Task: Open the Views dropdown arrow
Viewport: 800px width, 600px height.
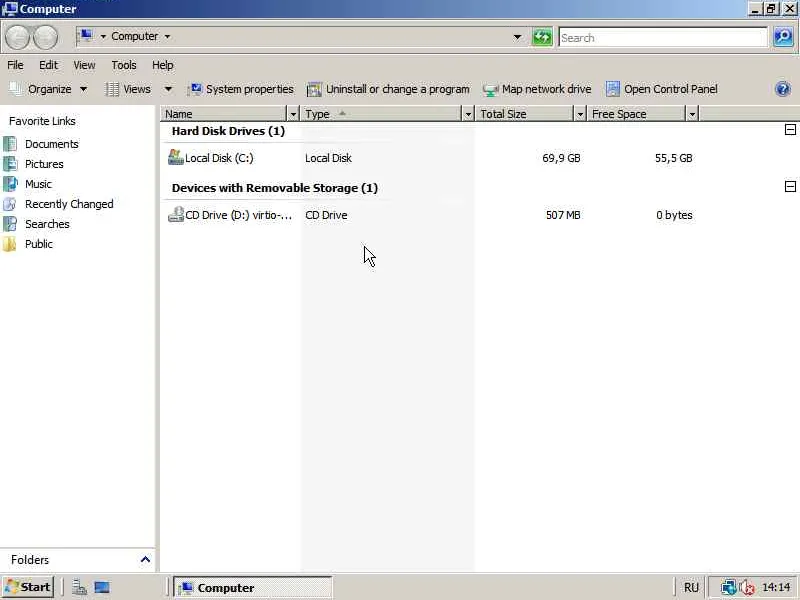Action: coord(168,89)
